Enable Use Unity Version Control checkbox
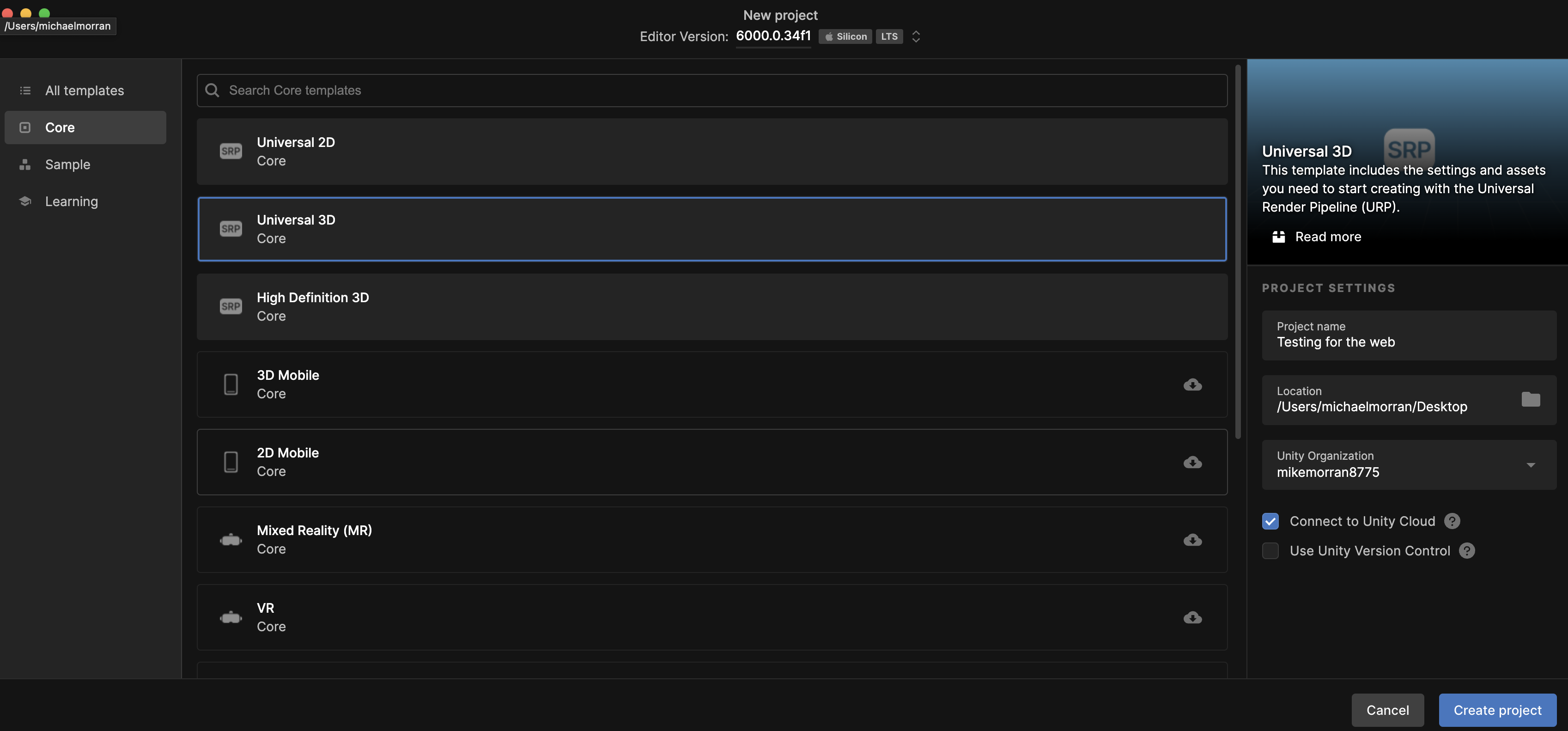This screenshot has height=731, width=1568. coord(1270,550)
